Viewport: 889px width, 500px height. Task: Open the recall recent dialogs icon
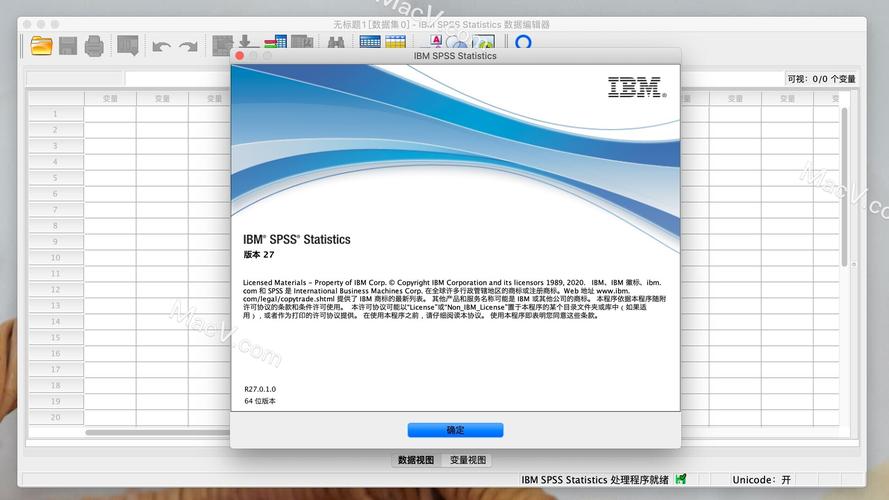pyautogui.click(x=128, y=45)
